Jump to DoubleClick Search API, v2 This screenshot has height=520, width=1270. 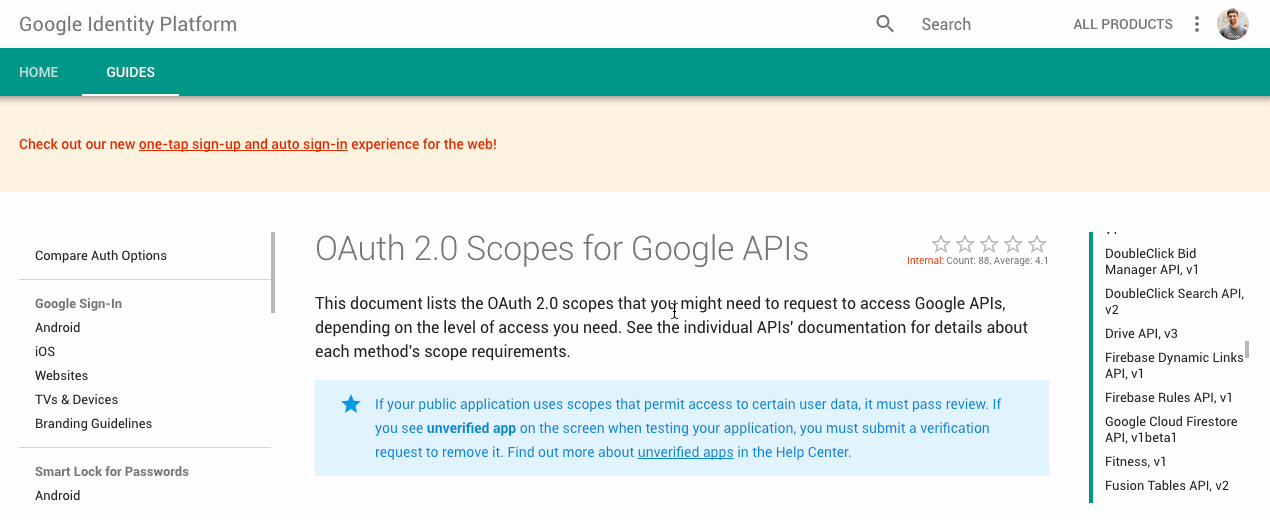(1174, 301)
